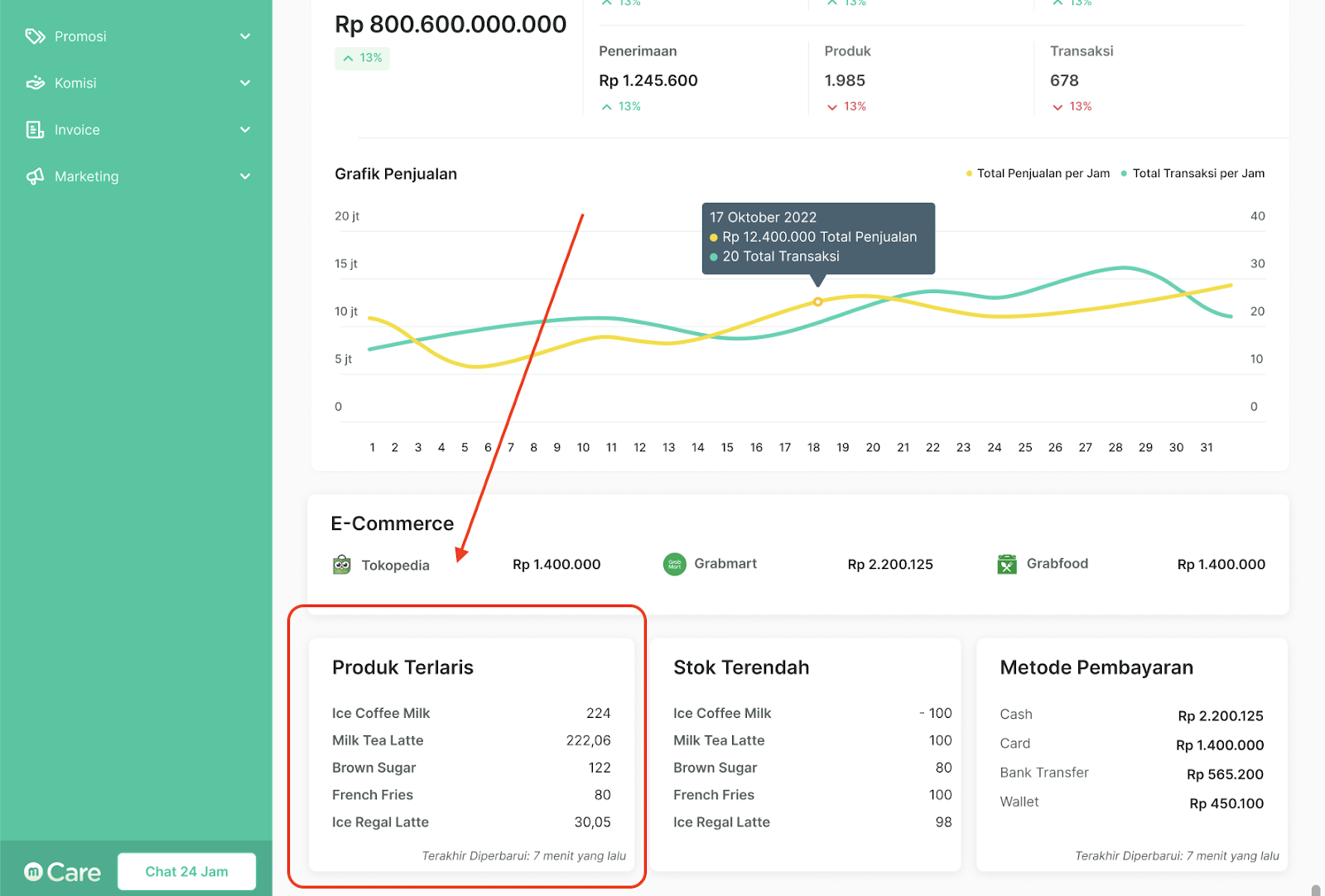Expand the Komisi menu chevron
Image resolution: width=1325 pixels, height=896 pixels.
point(245,83)
